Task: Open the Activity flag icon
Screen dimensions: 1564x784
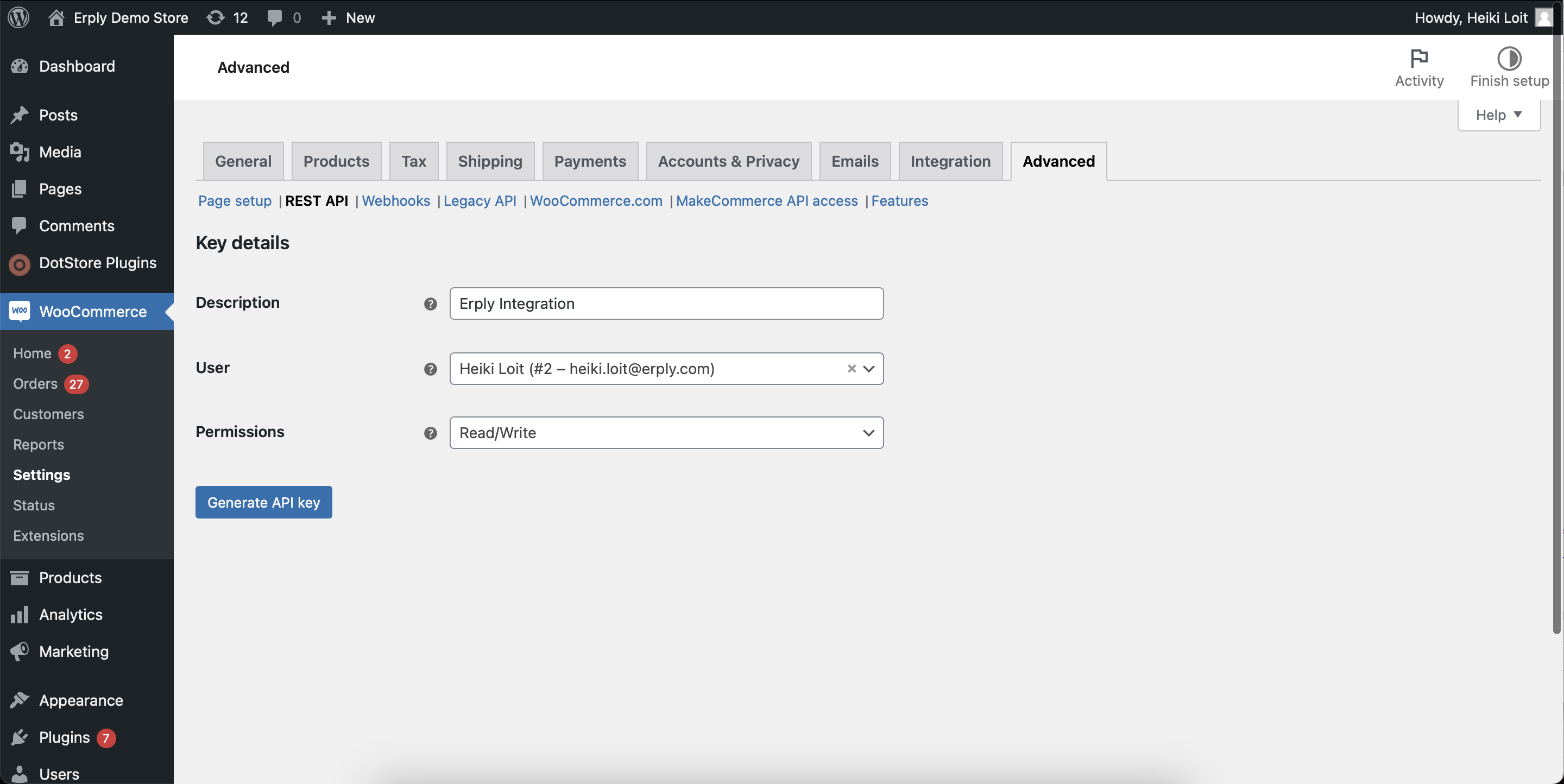Action: tap(1419, 58)
